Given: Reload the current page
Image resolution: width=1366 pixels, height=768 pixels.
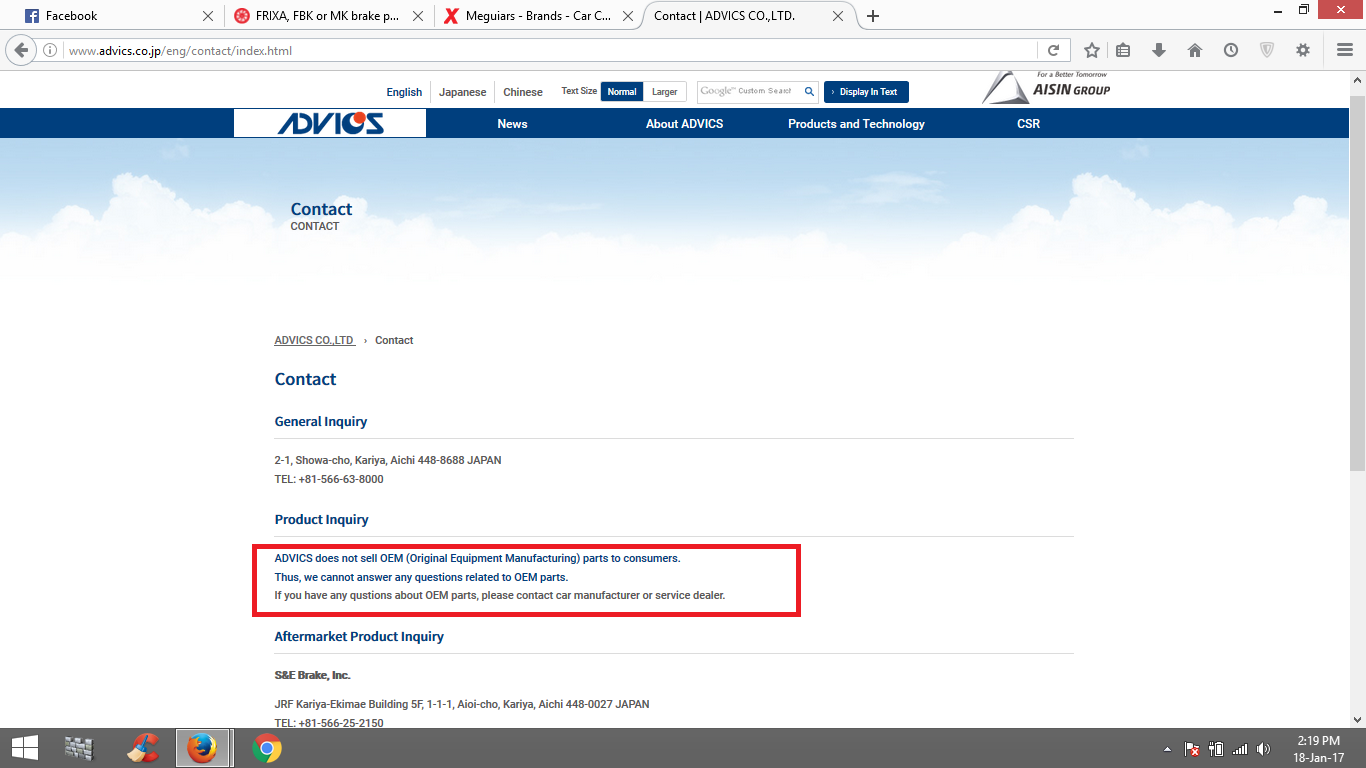Looking at the screenshot, I should point(1053,50).
